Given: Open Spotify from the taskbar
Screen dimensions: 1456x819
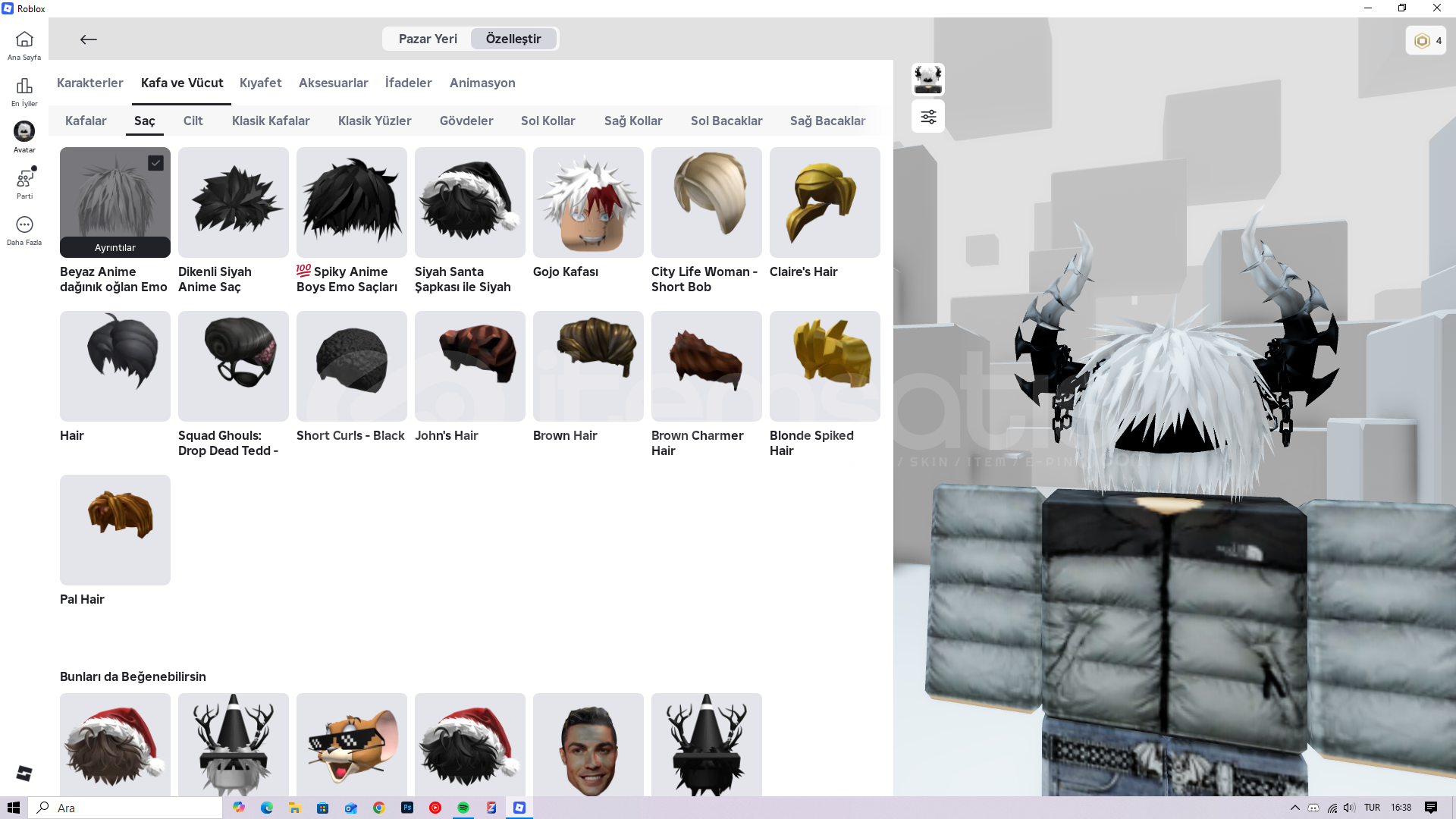Looking at the screenshot, I should pyautogui.click(x=463, y=808).
